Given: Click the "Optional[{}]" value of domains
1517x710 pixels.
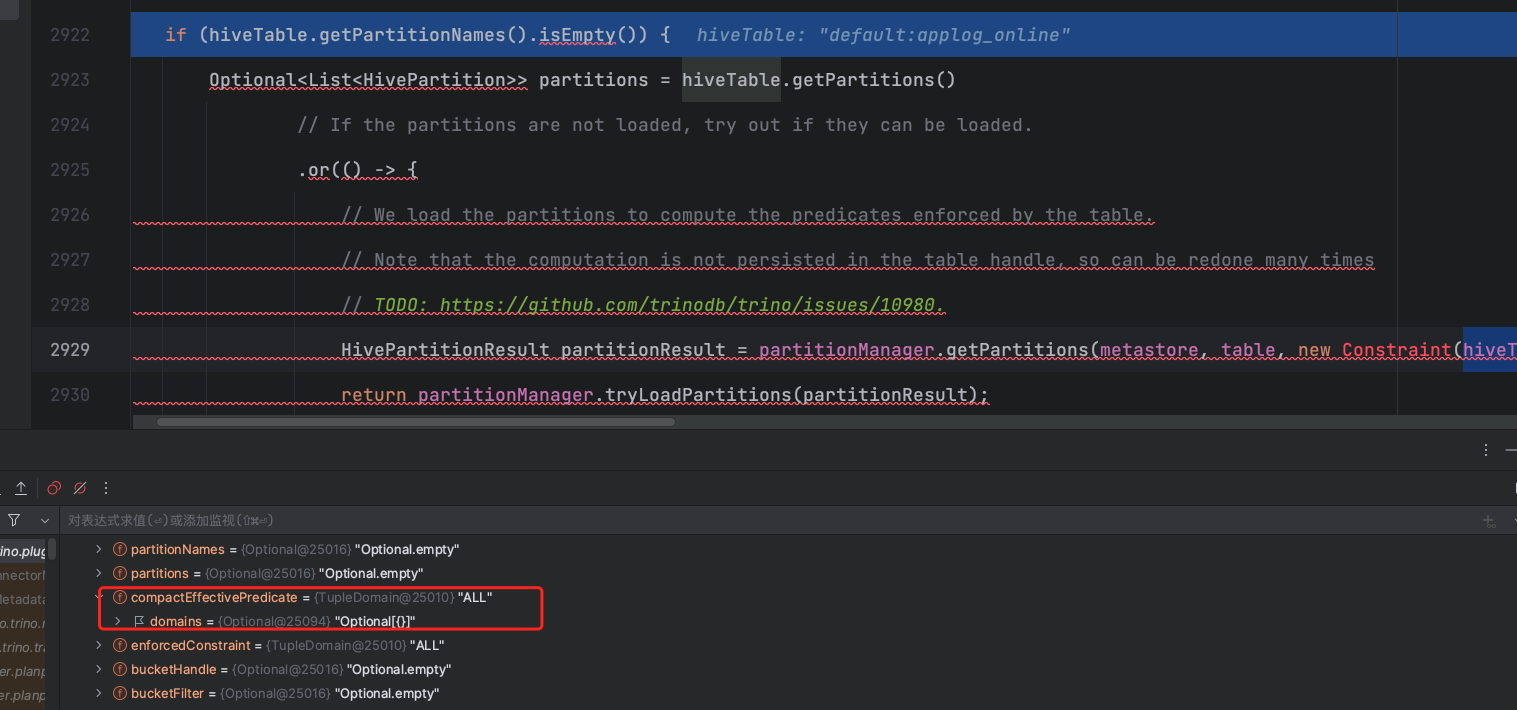Looking at the screenshot, I should 375,621.
